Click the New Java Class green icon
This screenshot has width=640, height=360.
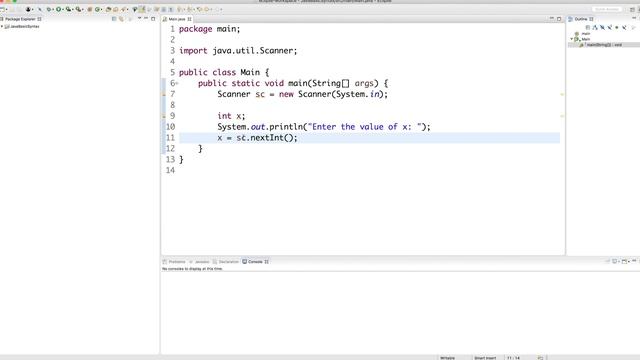click(x=97, y=9)
